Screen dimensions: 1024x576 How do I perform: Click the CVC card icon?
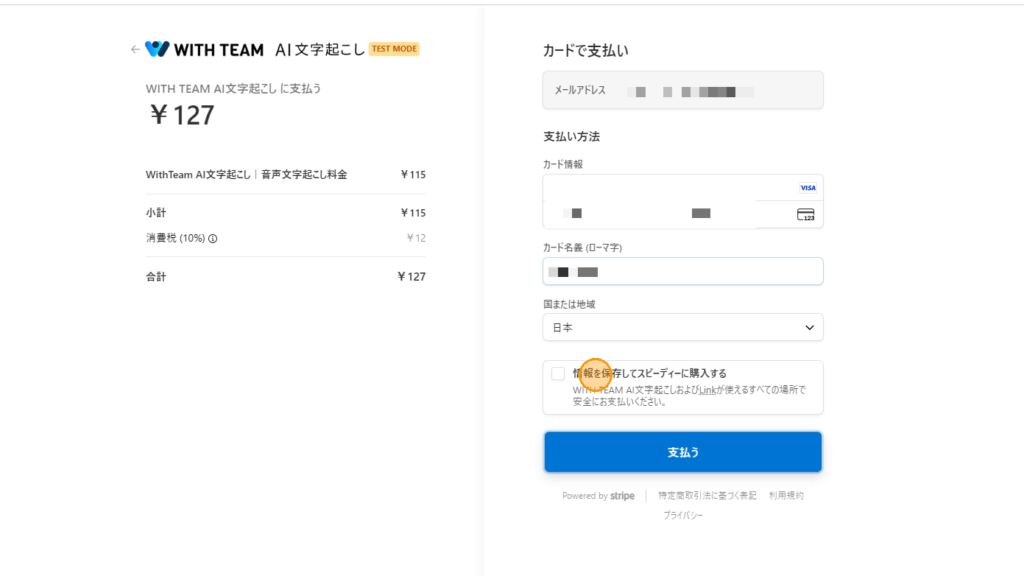[x=806, y=214]
